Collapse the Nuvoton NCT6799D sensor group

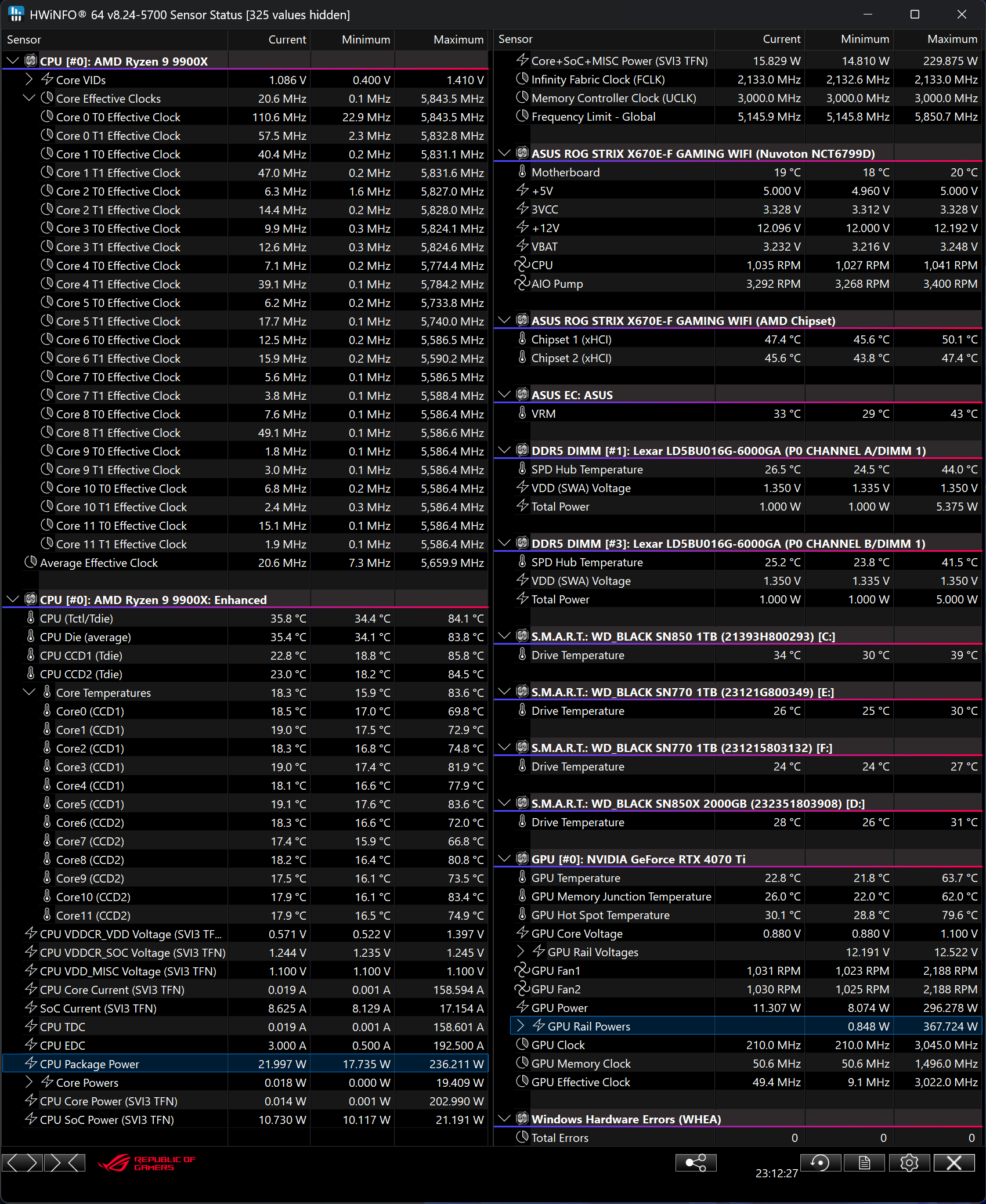coord(504,153)
